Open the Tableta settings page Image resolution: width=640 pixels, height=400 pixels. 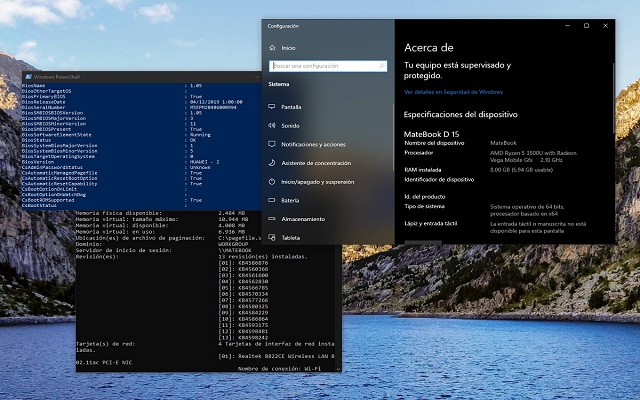coord(284,238)
